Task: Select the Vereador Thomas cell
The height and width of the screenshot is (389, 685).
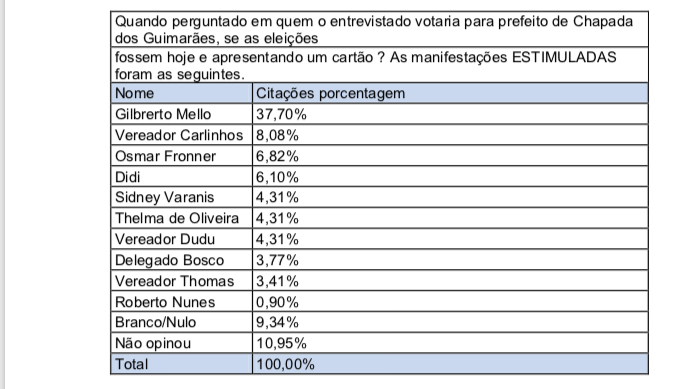Action: (181, 281)
